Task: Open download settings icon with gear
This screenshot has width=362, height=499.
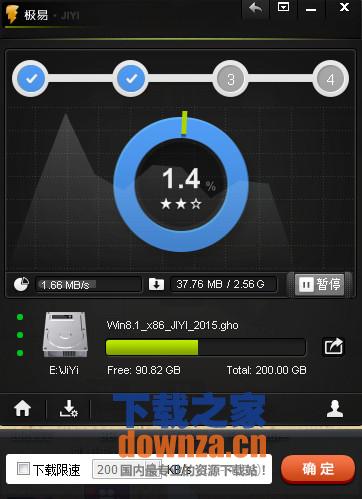Action: point(68,408)
